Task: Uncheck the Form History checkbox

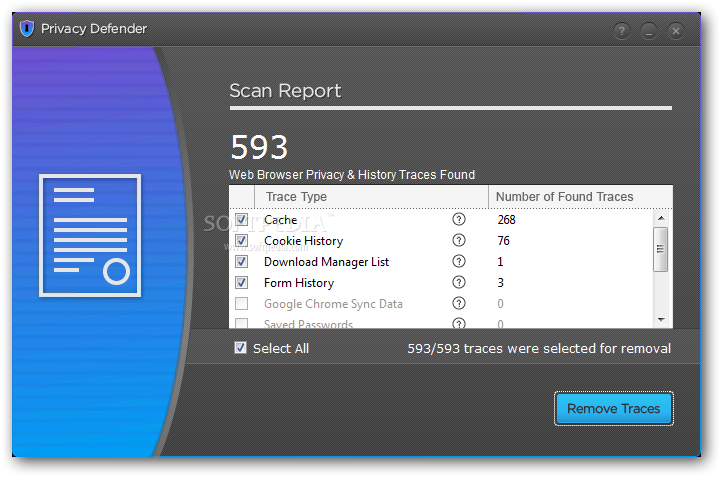Action: (241, 282)
